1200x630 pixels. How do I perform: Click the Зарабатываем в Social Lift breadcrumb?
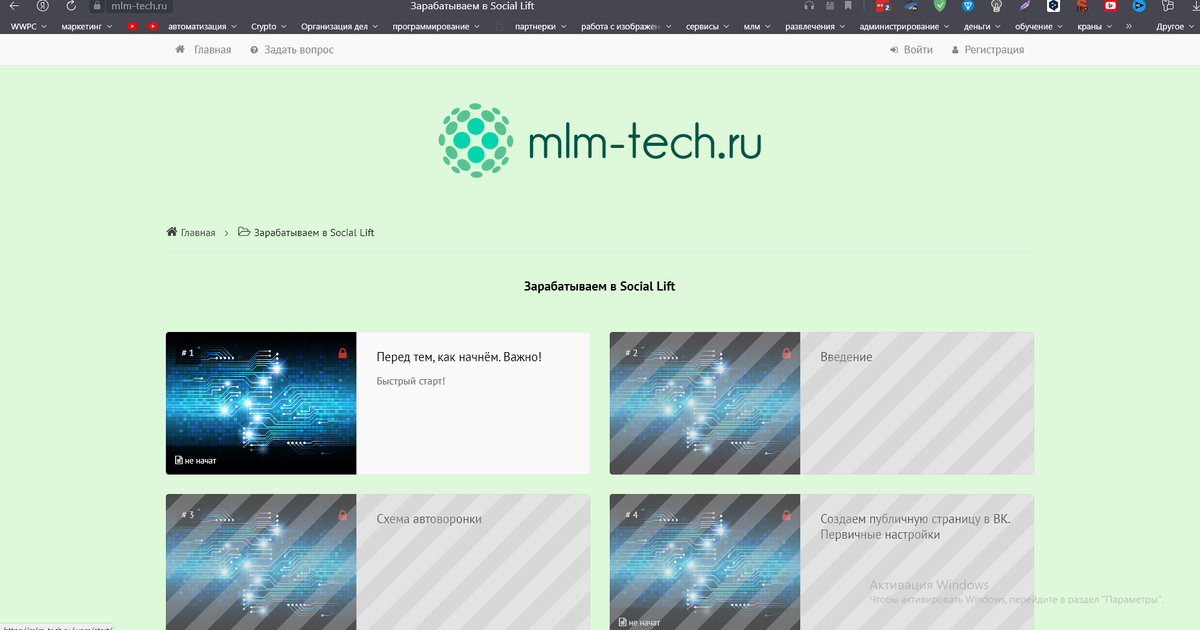[314, 233]
